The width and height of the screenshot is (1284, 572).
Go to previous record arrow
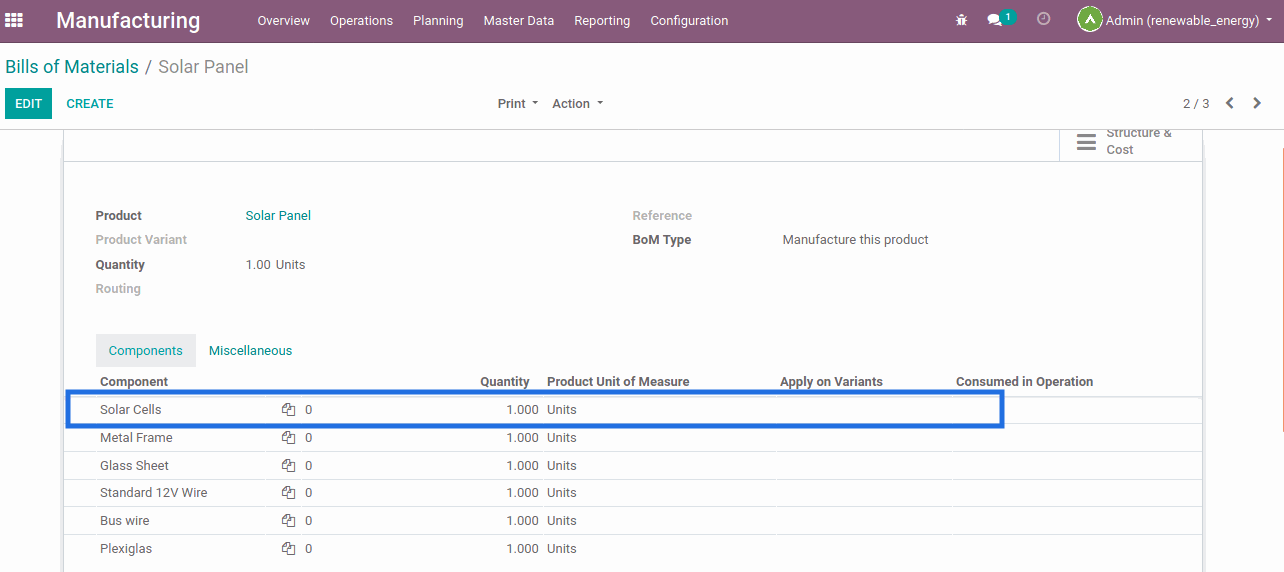[1230, 103]
